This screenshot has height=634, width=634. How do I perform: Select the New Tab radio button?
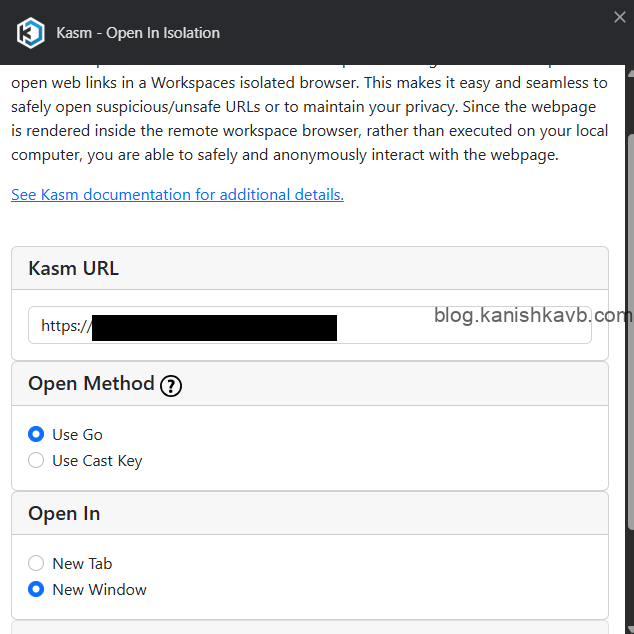(36, 563)
